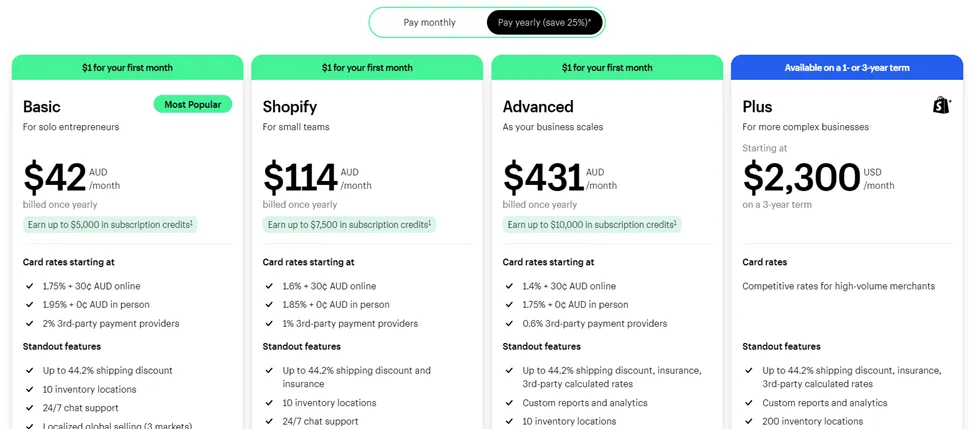Click the checkmark beside 2% 3rd-party payment providers

coord(30,324)
